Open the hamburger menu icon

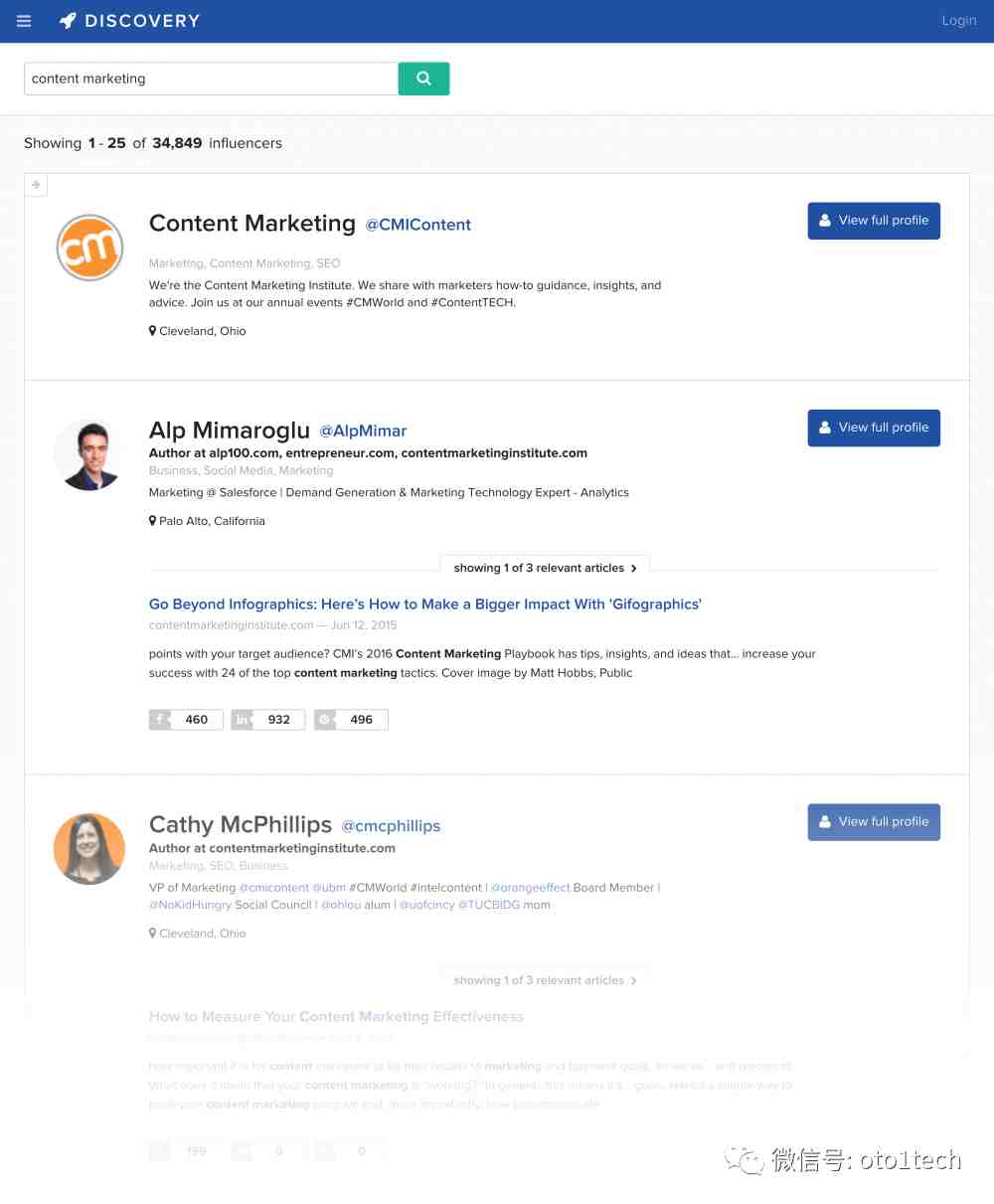pyautogui.click(x=24, y=21)
